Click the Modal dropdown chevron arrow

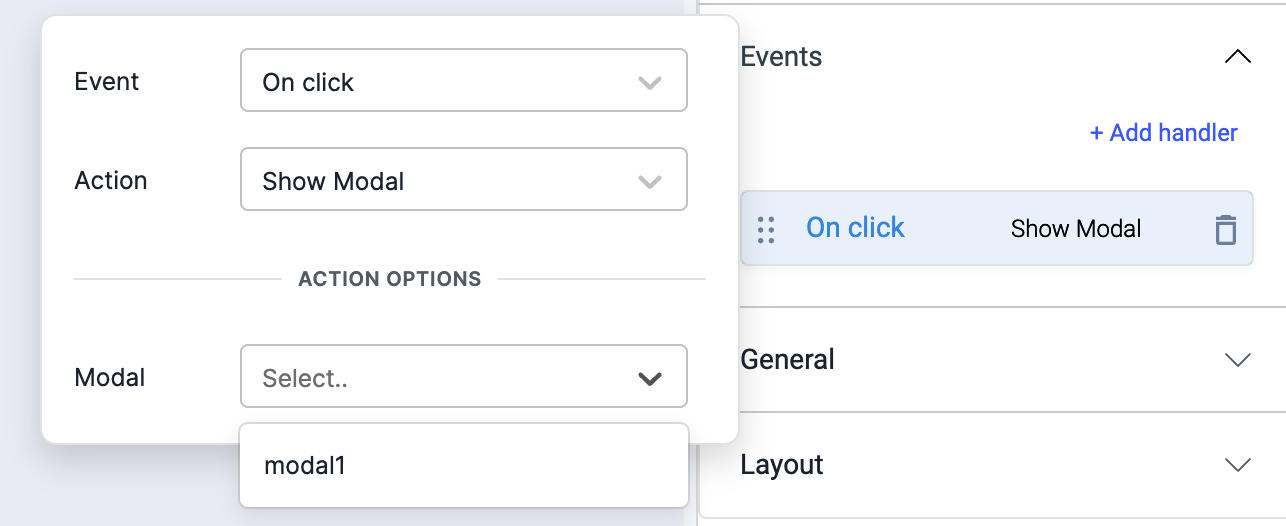(650, 378)
